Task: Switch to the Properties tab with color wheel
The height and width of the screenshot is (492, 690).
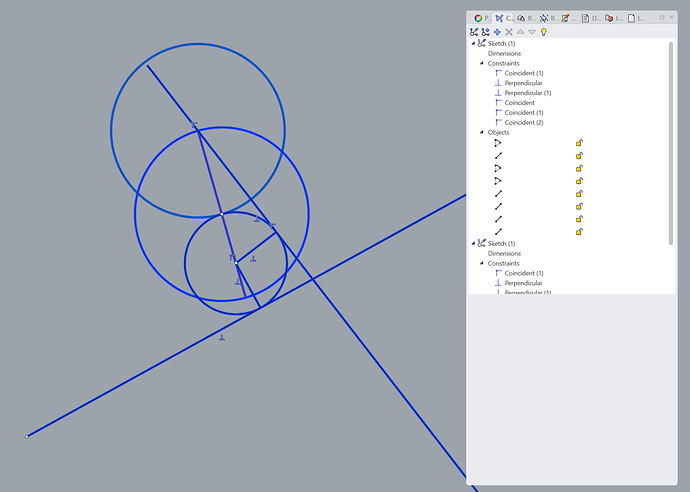Action: click(481, 18)
